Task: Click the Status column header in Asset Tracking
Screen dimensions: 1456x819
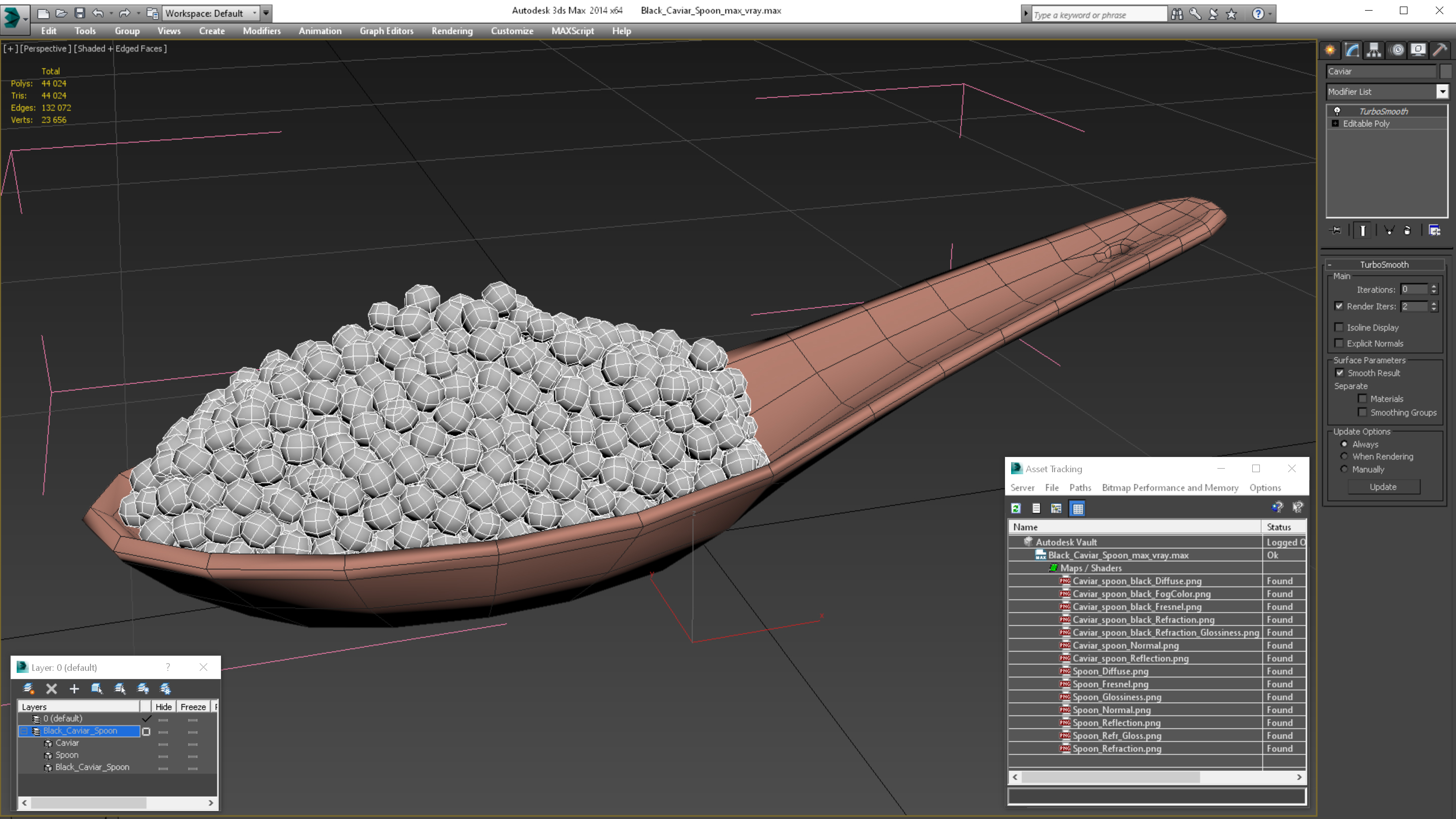Action: (1284, 527)
